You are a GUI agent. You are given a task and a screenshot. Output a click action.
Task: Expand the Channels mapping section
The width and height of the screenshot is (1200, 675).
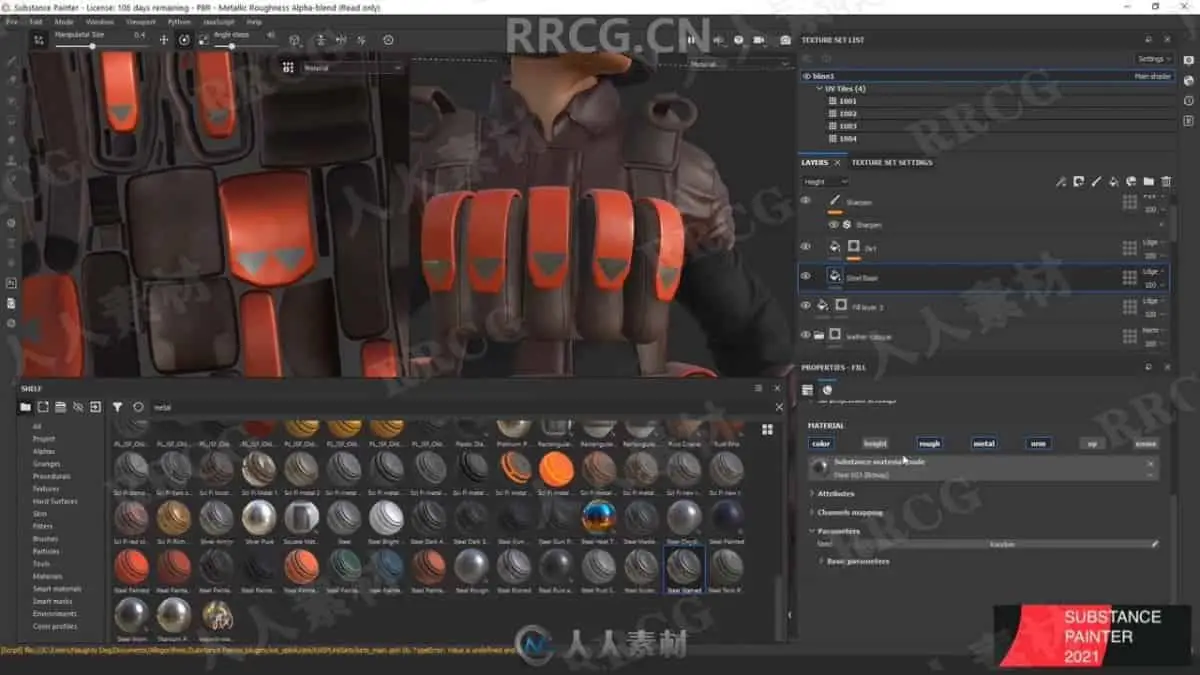pos(850,512)
